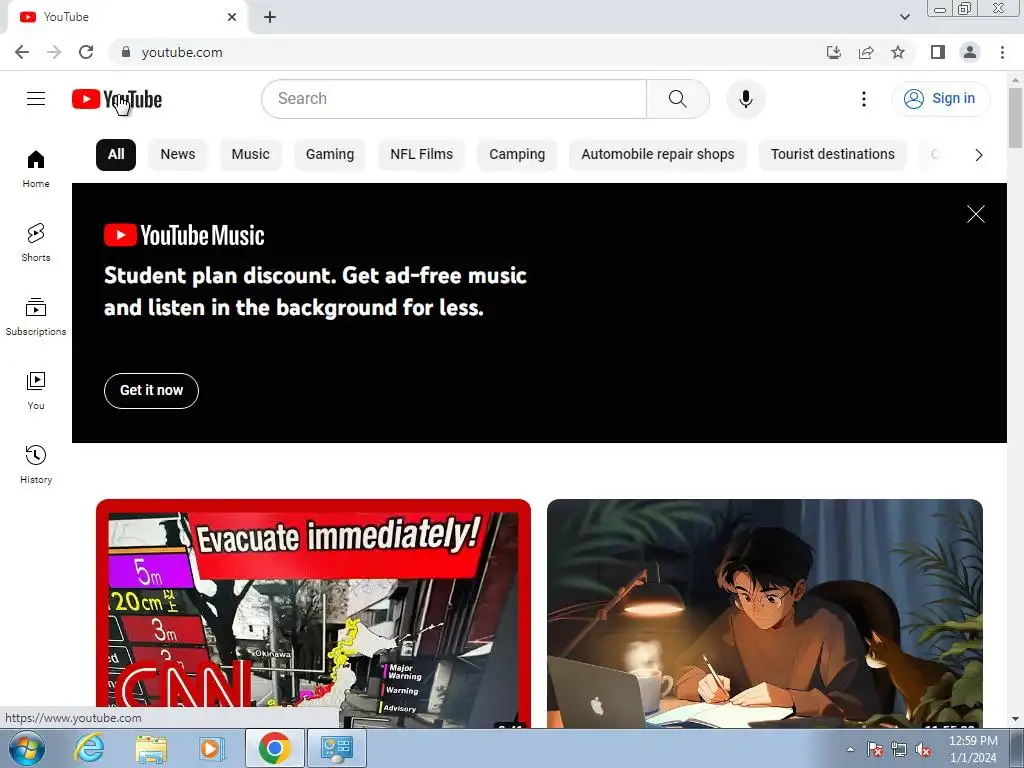Select Tourist destinations chip

[x=833, y=155]
